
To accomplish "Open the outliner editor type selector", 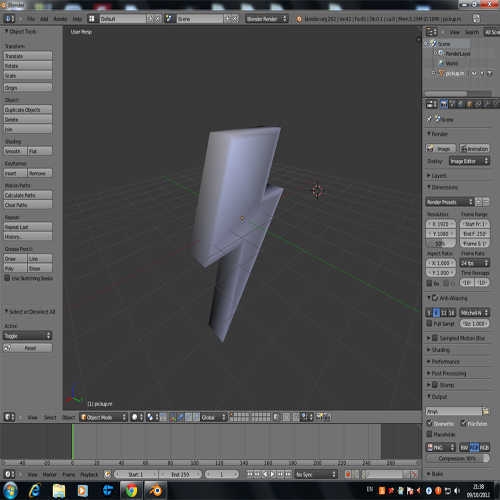I will [431, 32].
